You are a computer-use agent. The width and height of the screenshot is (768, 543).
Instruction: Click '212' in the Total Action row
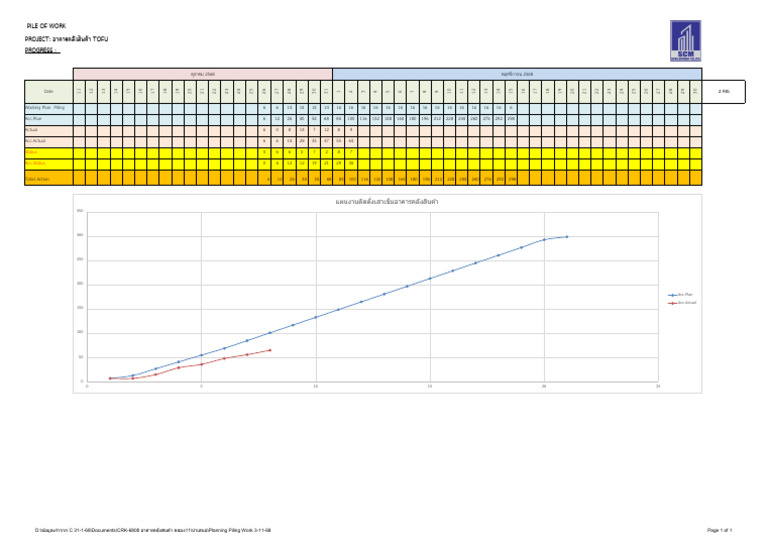point(437,179)
